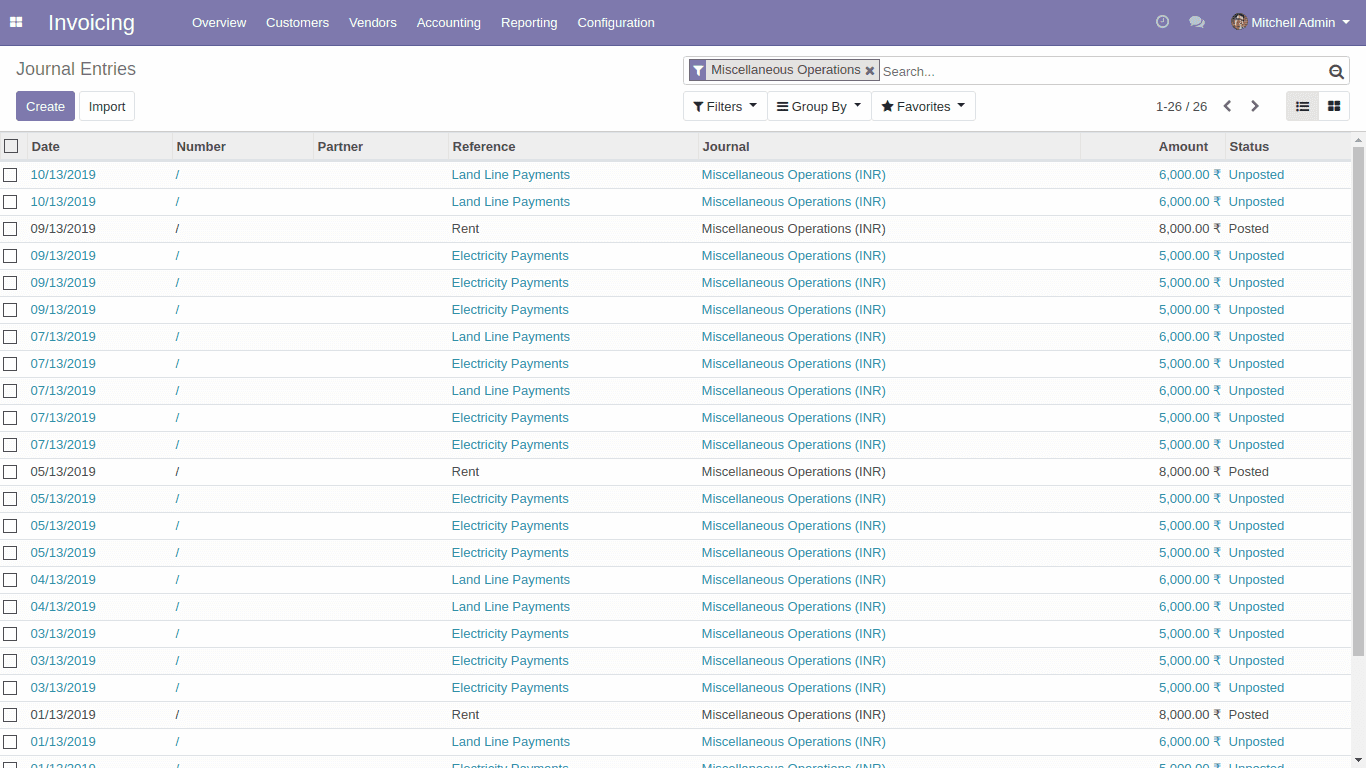Expand the Group By dropdown
Screen dimensions: 1366x768
[x=819, y=106]
